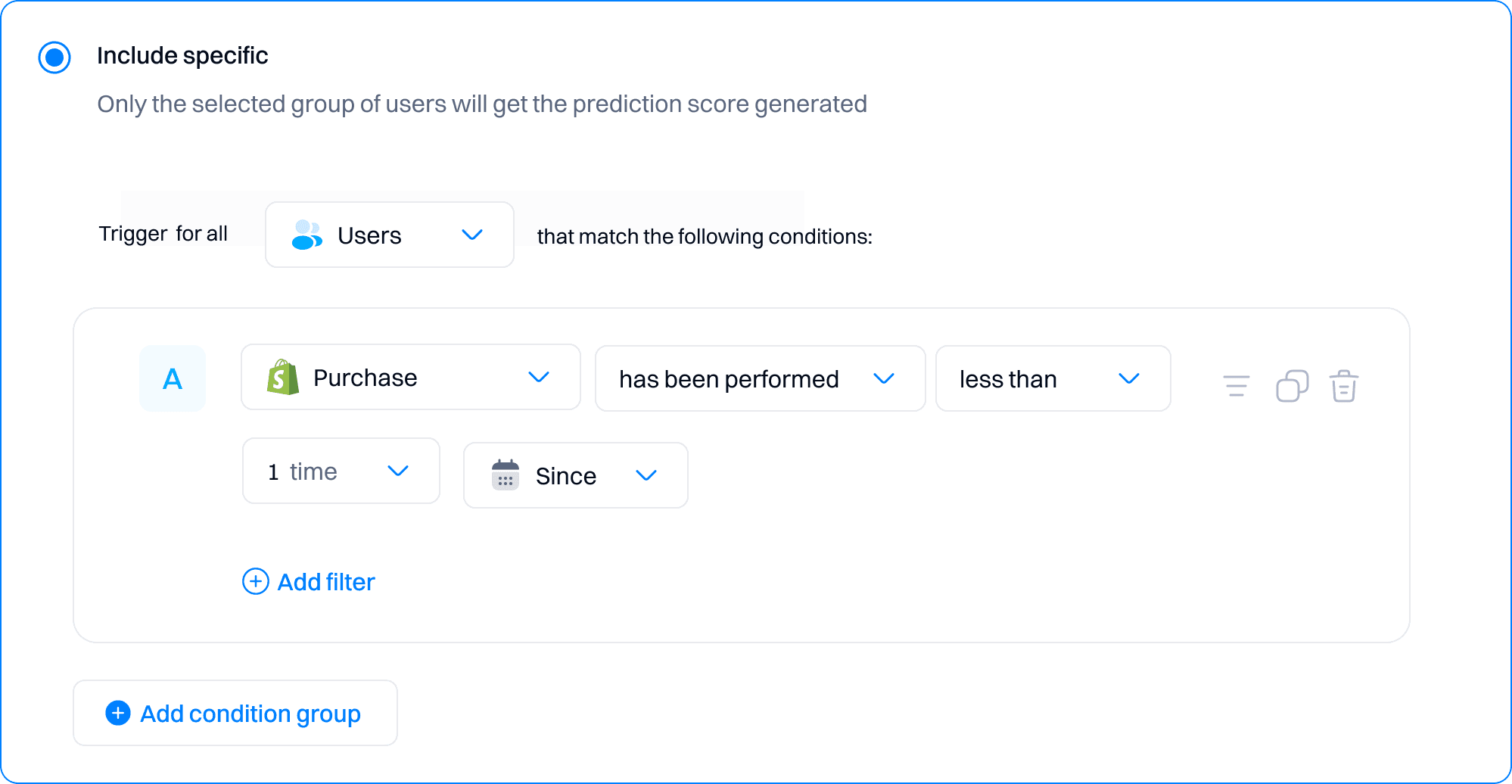Click the duplicate condition icon

click(x=1292, y=385)
